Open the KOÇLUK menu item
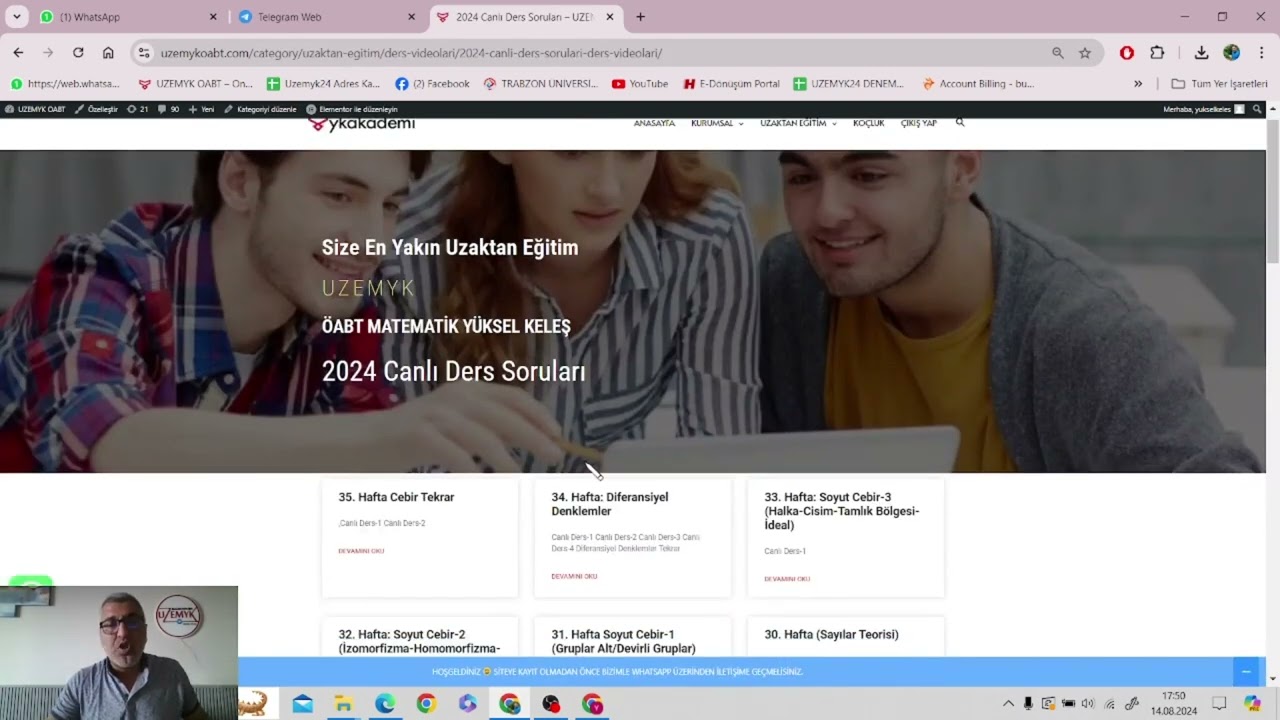Screen dimensions: 1280x720 point(868,123)
